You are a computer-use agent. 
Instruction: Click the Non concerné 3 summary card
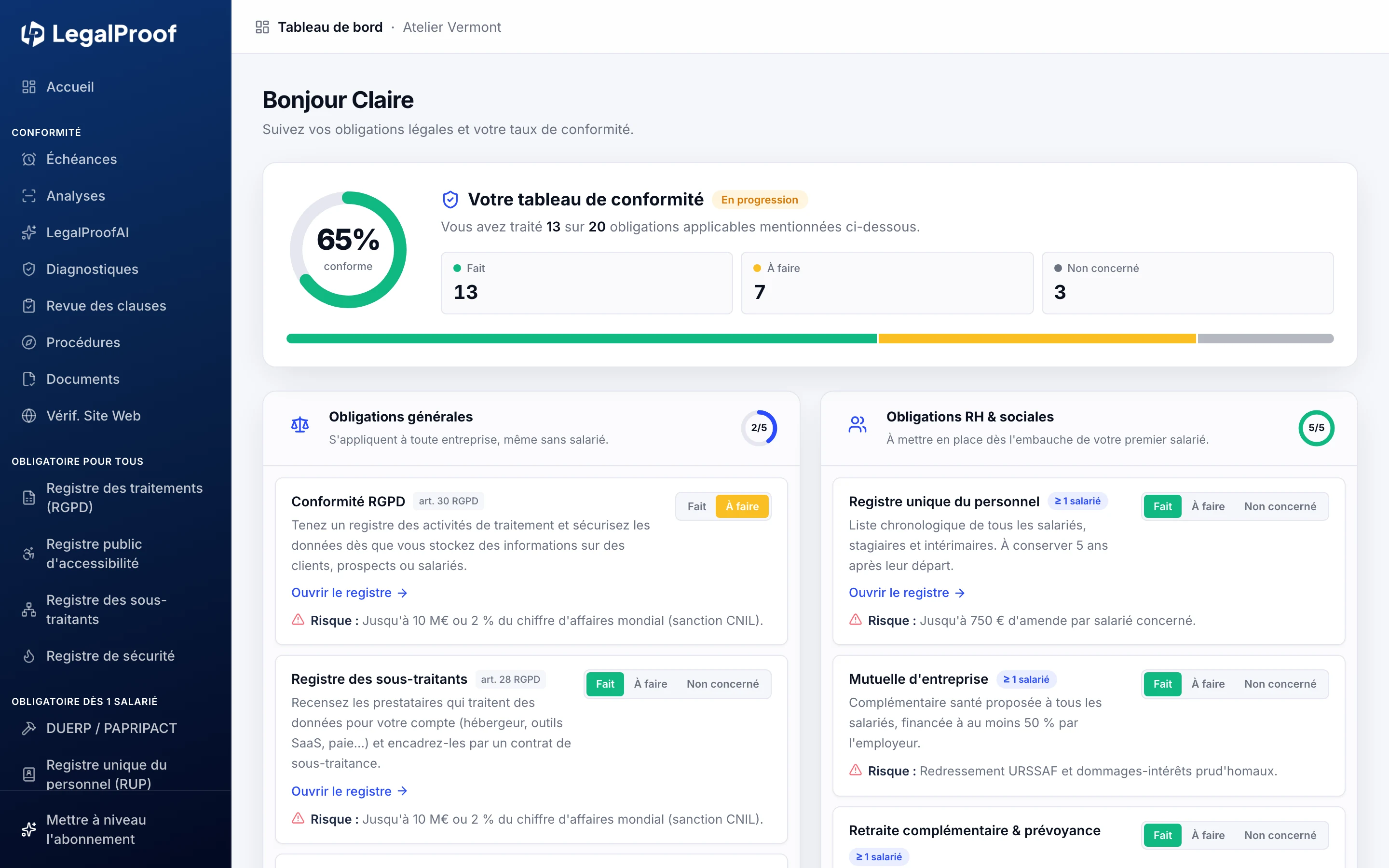[x=1187, y=283]
